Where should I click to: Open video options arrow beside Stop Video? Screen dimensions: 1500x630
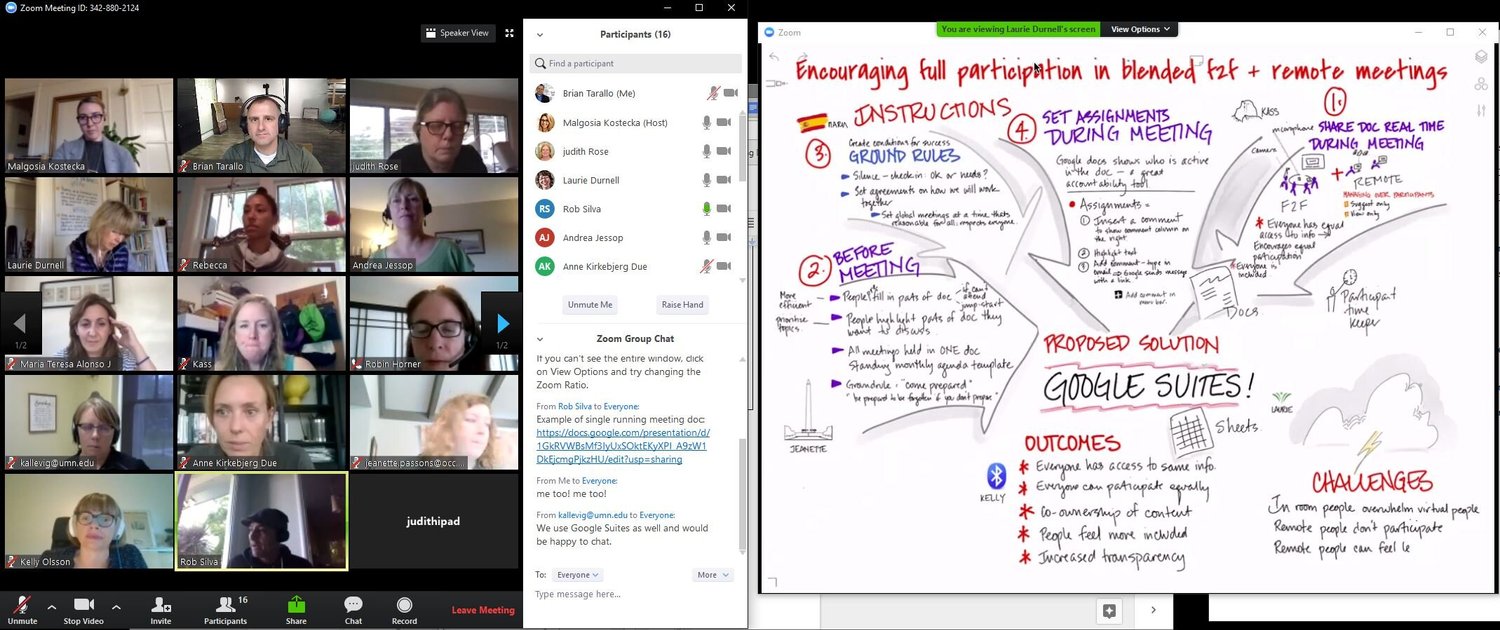pos(116,607)
